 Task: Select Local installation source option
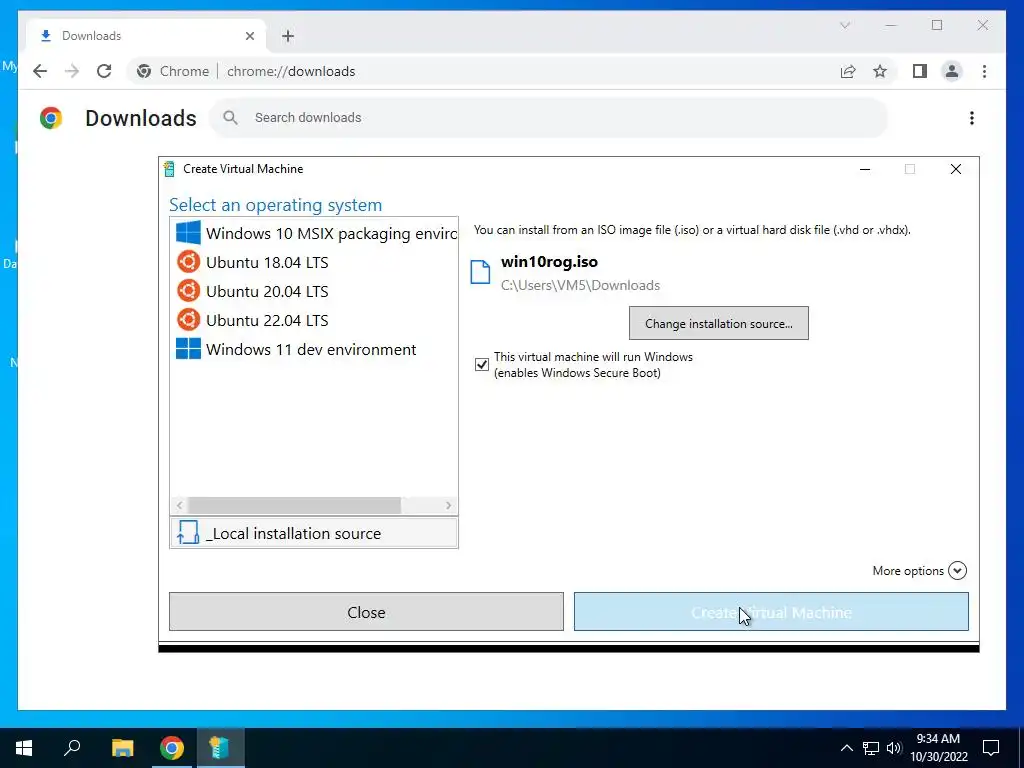click(x=314, y=533)
